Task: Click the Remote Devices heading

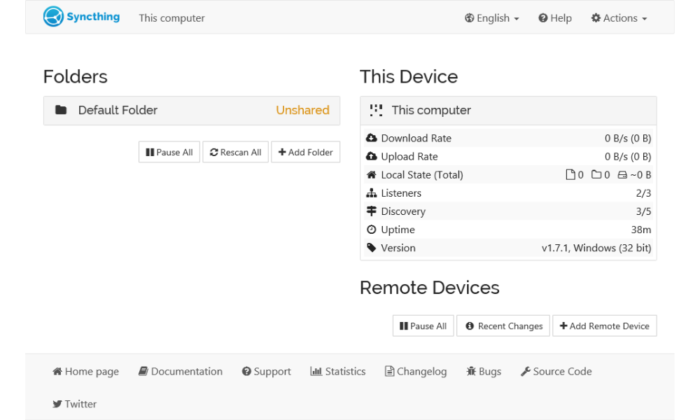Action: (x=429, y=288)
